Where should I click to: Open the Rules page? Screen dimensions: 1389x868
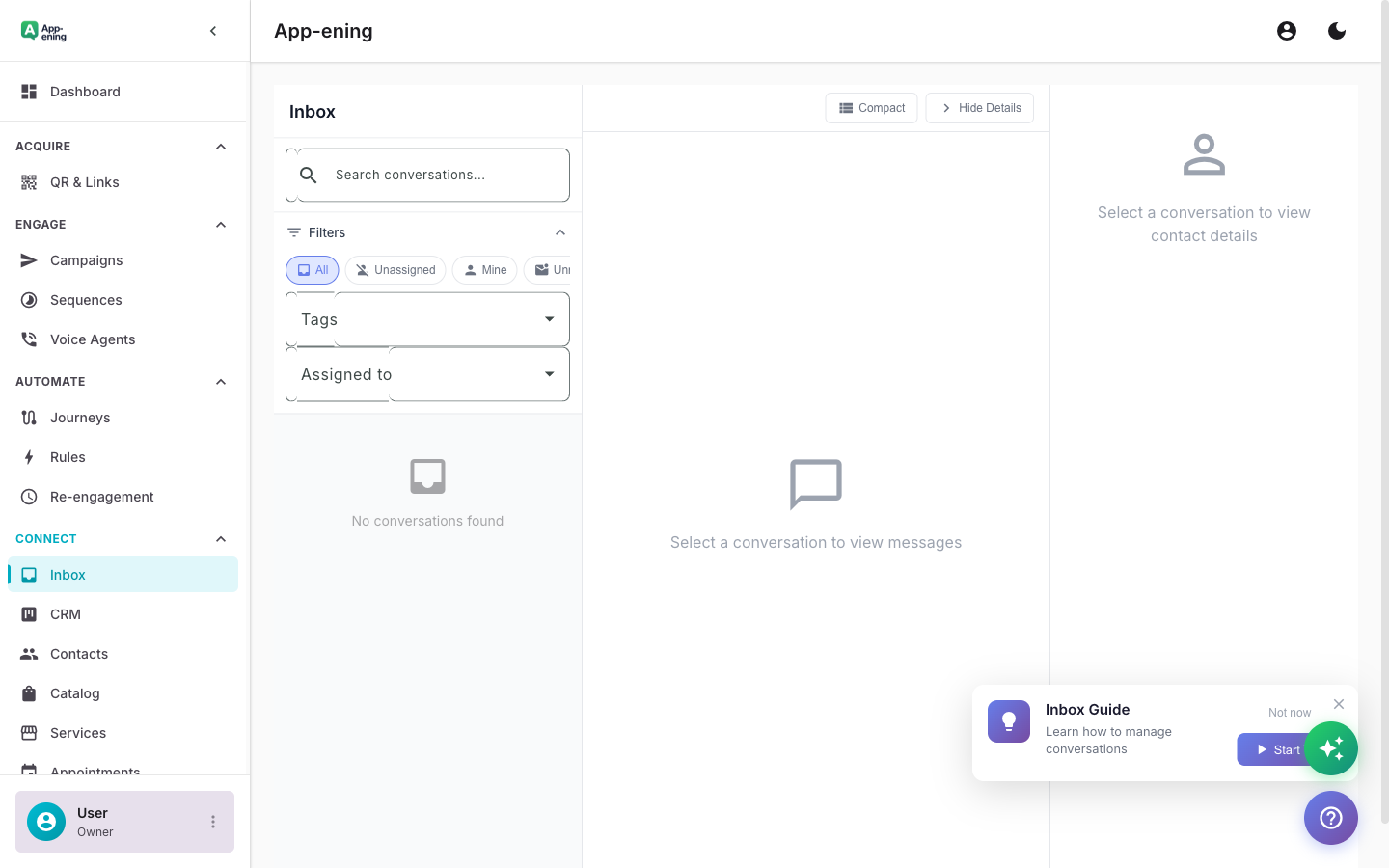[x=67, y=457]
